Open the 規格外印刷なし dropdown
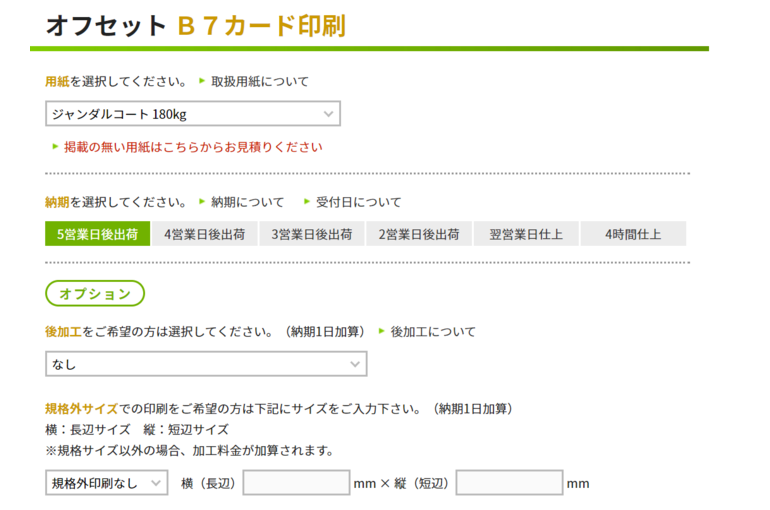This screenshot has width=770, height=510. click(x=107, y=483)
